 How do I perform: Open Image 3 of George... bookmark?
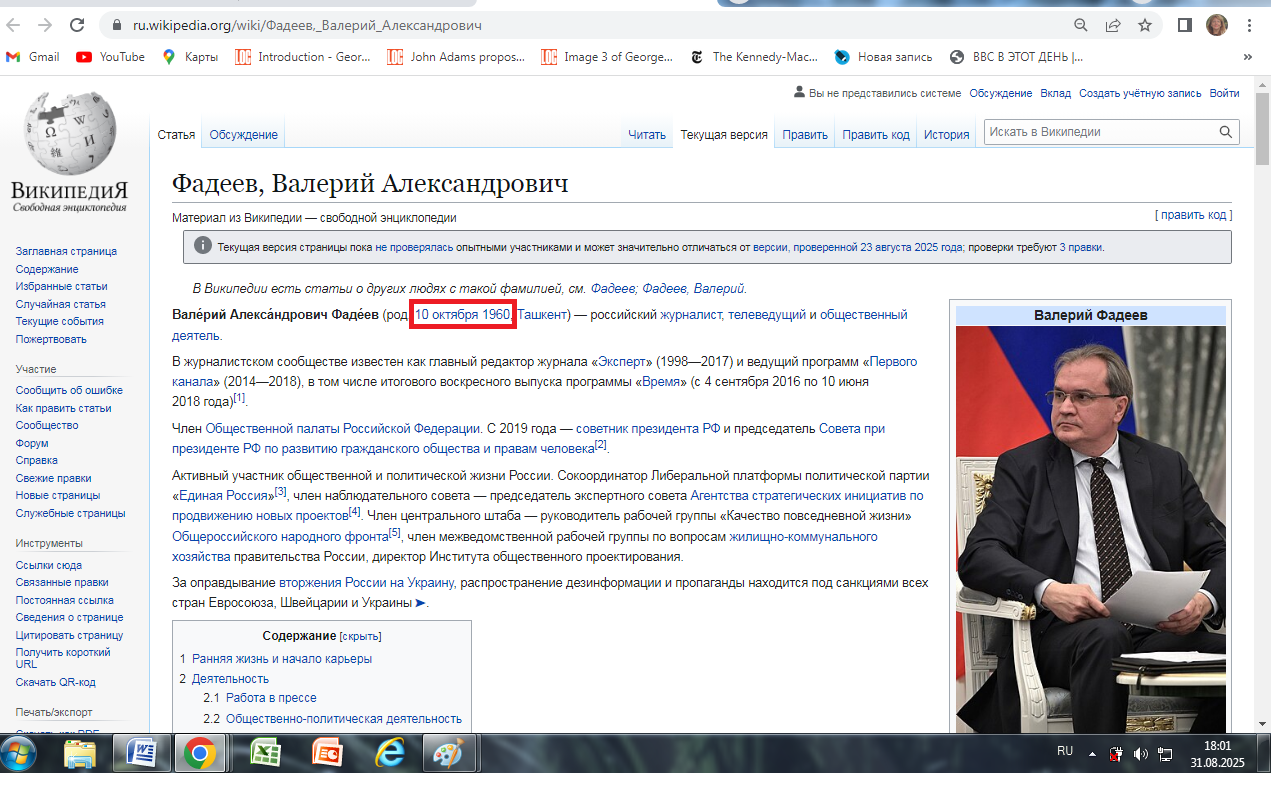(607, 57)
